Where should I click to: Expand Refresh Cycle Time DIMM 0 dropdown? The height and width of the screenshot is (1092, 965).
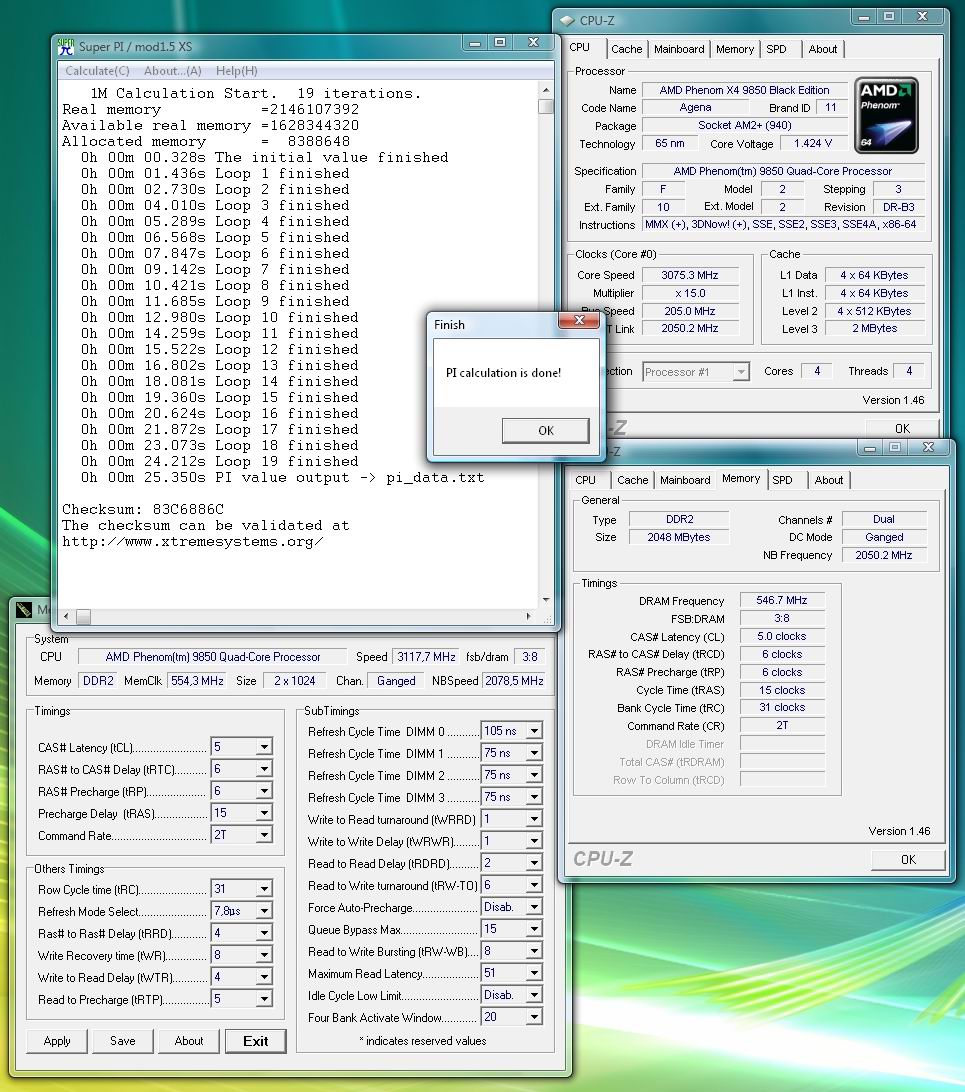pyautogui.click(x=534, y=731)
